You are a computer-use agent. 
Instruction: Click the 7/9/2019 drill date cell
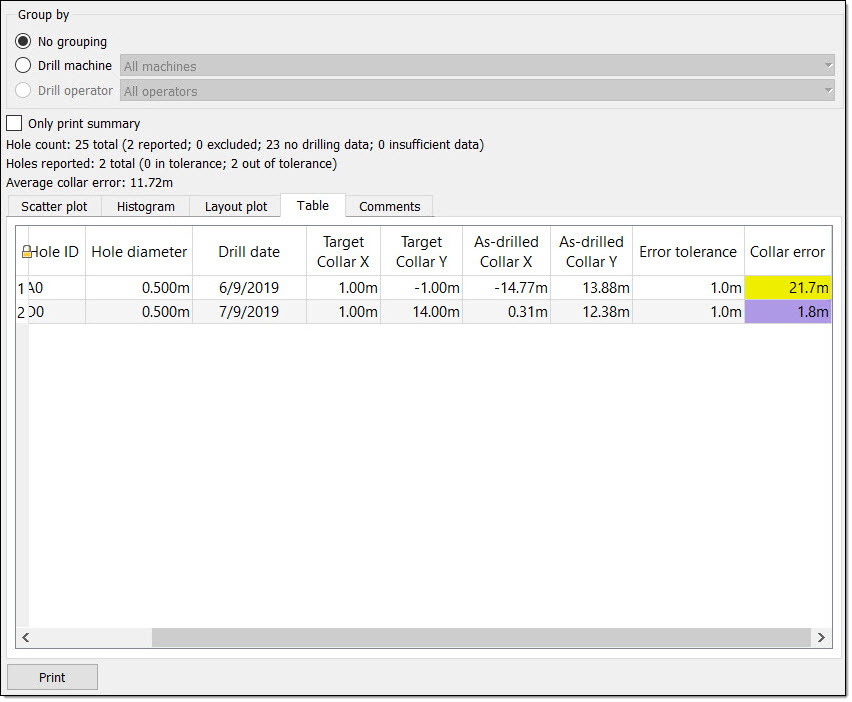[x=249, y=312]
